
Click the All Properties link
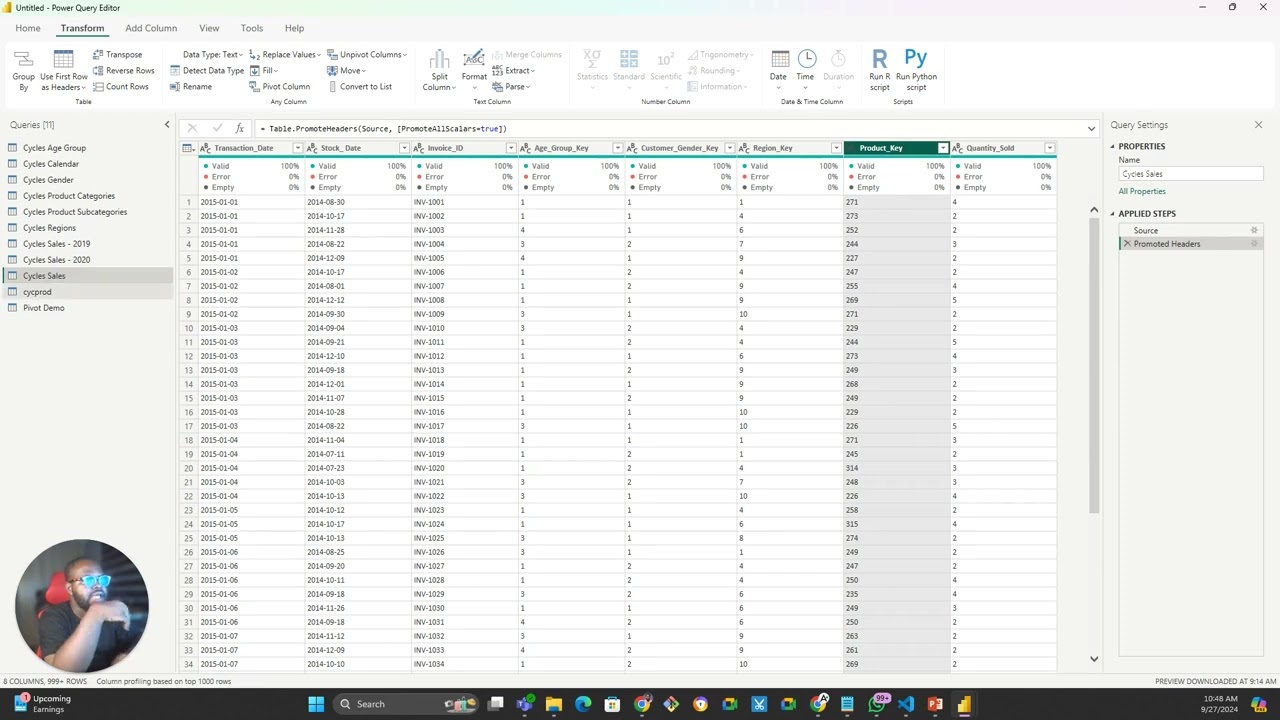[x=1142, y=191]
